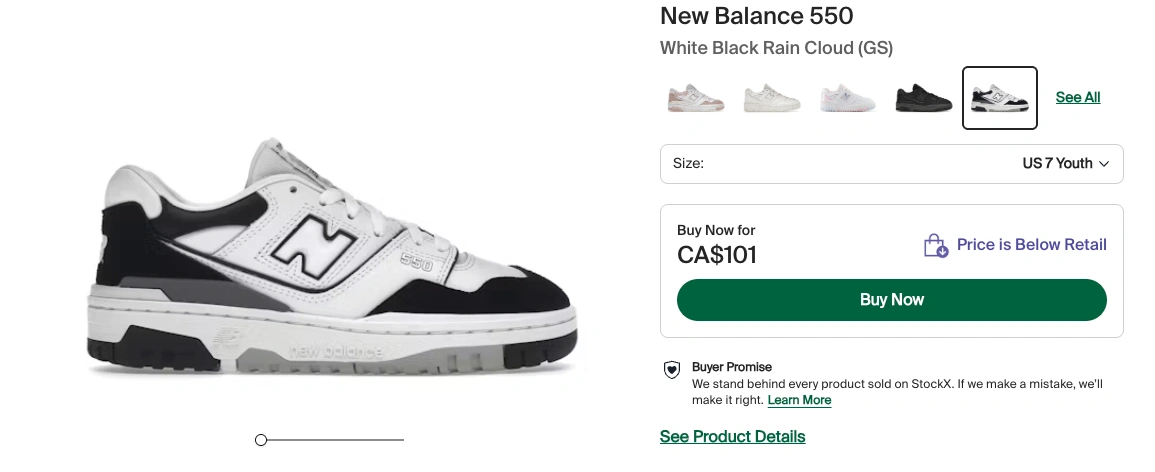Viewport: 1155px width, 472px height.
Task: Select the highlighted white black variant thumbnail
Action: (x=1000, y=98)
